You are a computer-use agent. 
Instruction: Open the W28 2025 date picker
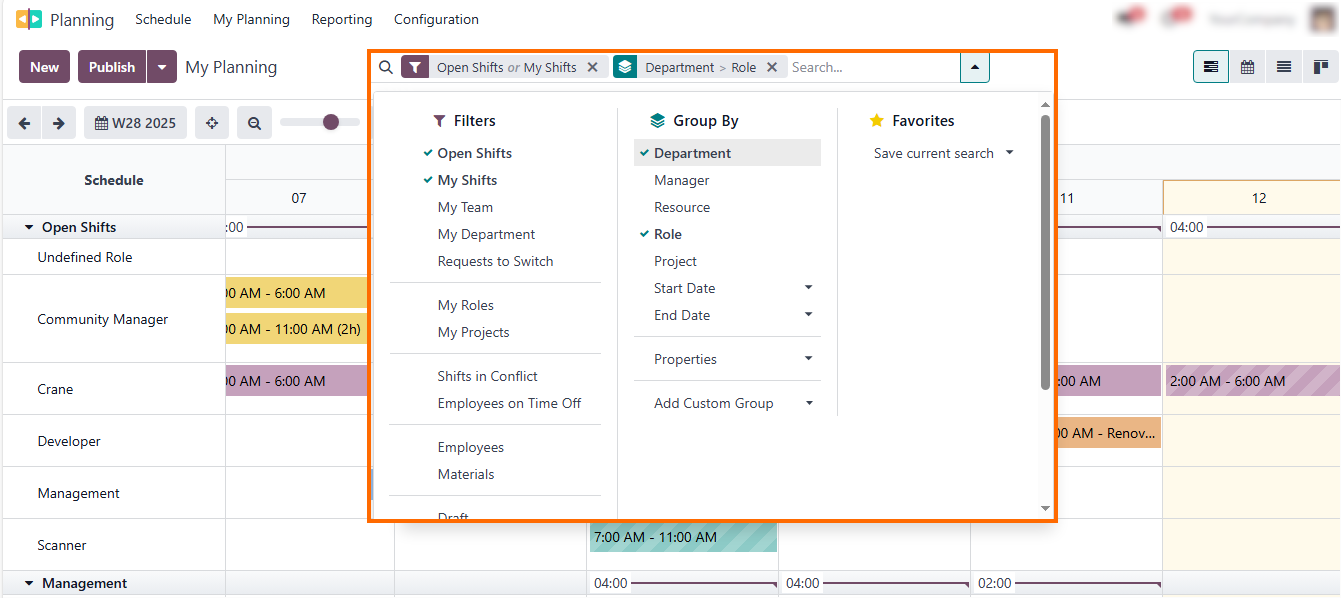click(135, 122)
